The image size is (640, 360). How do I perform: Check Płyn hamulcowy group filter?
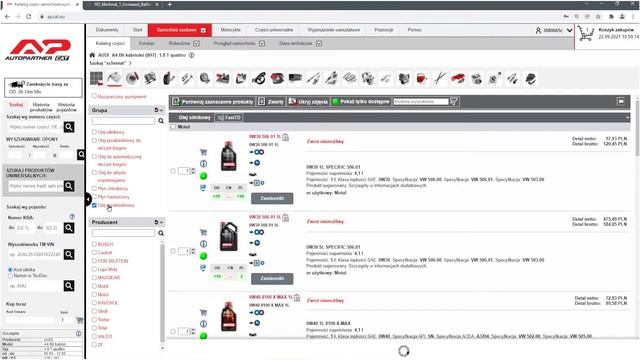click(x=94, y=197)
